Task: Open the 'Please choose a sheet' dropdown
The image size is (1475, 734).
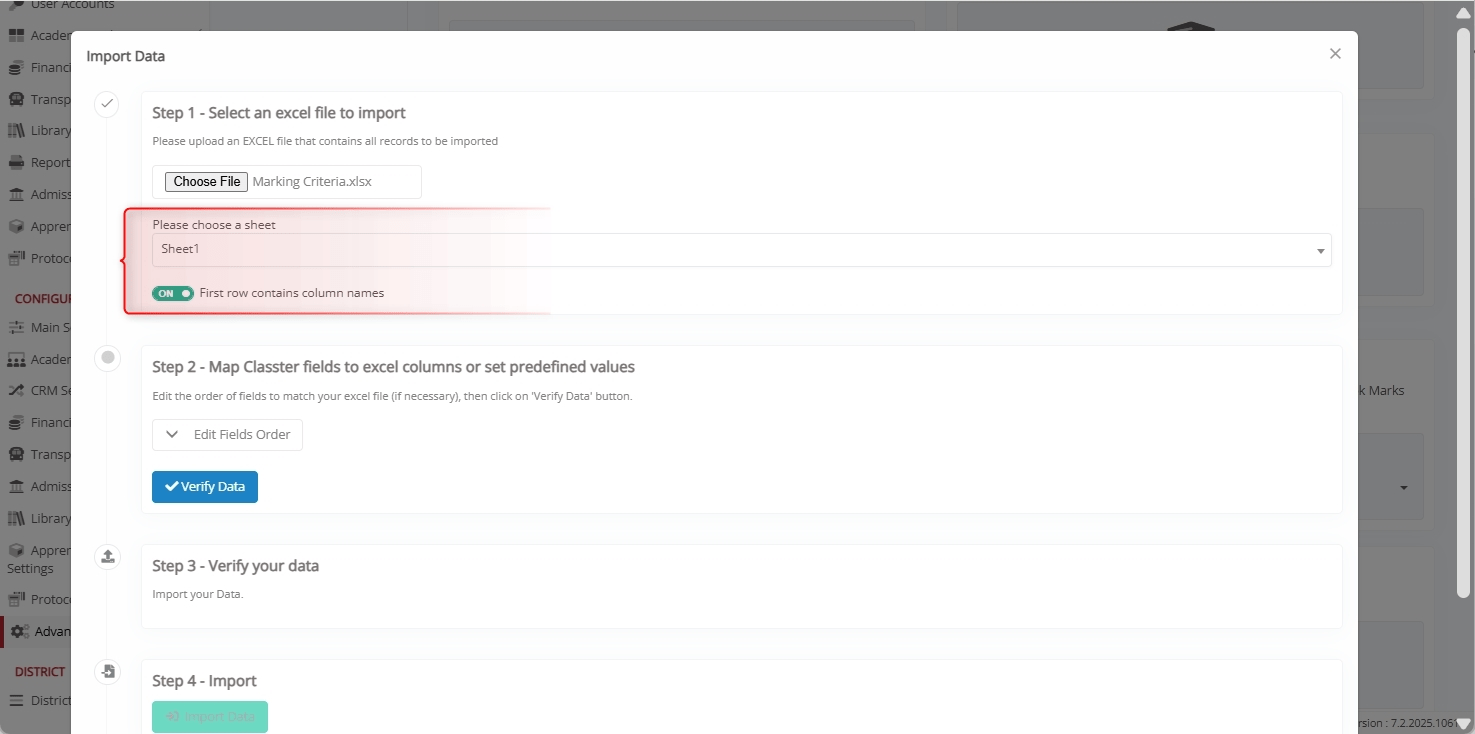Action: click(x=741, y=250)
